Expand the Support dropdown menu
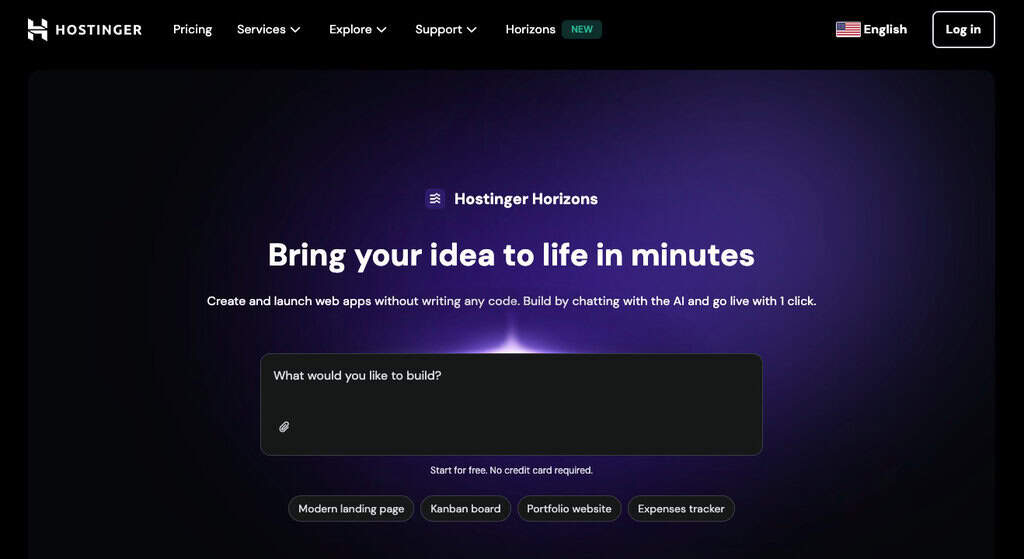This screenshot has height=559, width=1024. (x=446, y=29)
